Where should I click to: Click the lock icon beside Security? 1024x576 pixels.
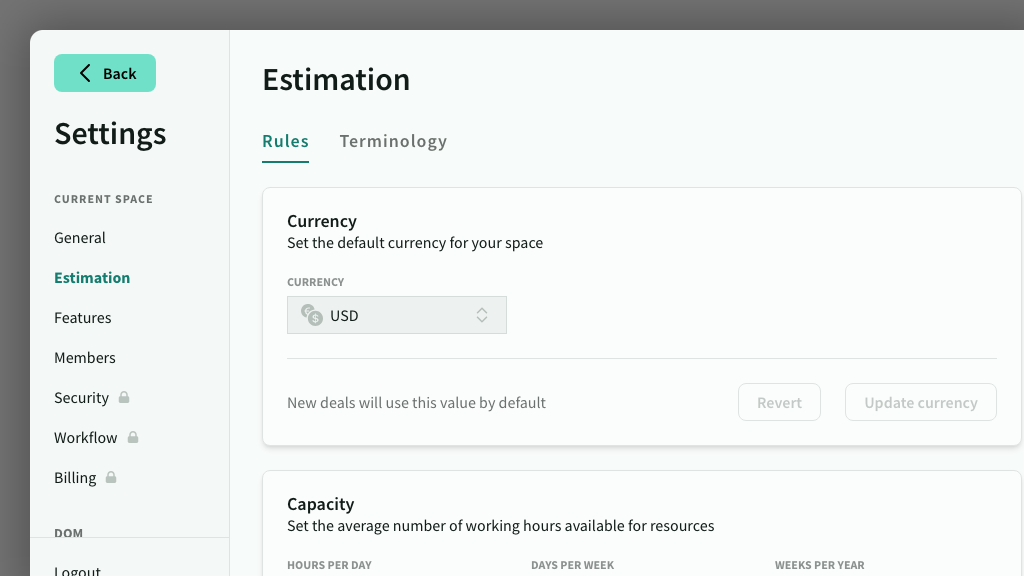pos(122,397)
